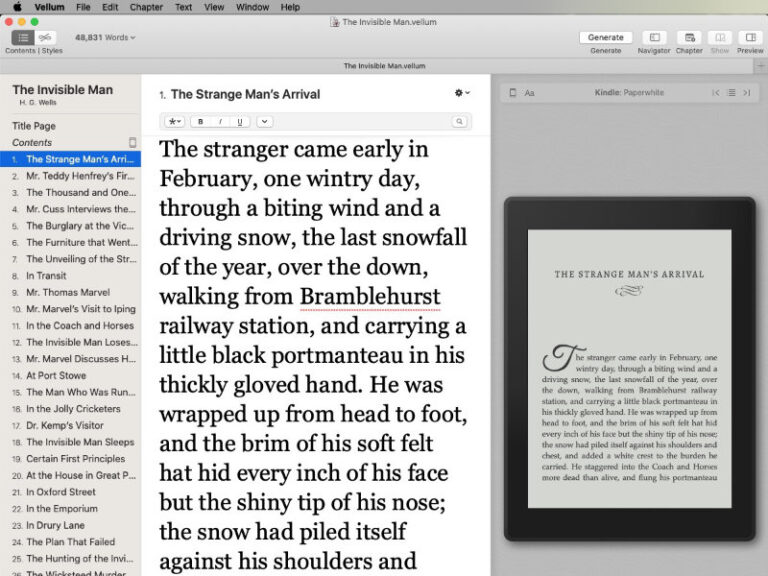This screenshot has width=768, height=576.
Task: Switch to Styles view icon
Action: pyautogui.click(x=45, y=38)
